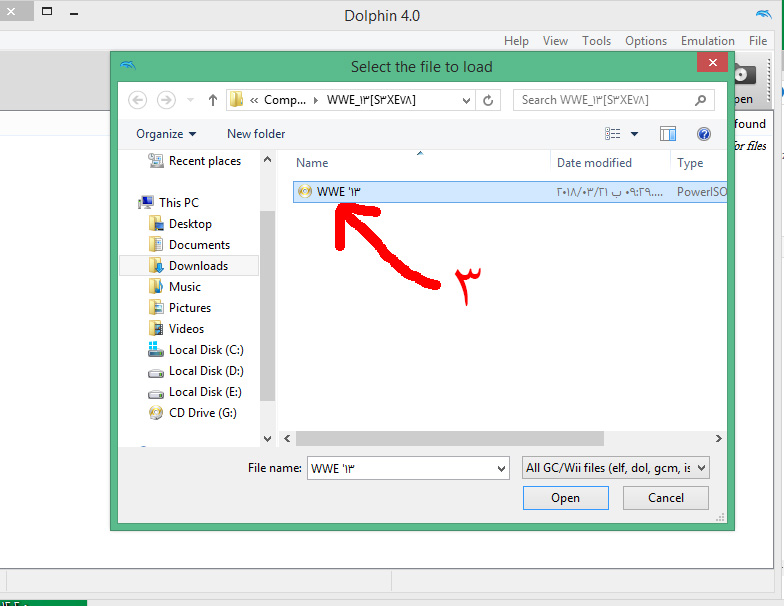The width and height of the screenshot is (784, 606).
Task: Click the Dolphin toolbar Open disc icon
Action: pos(744,75)
